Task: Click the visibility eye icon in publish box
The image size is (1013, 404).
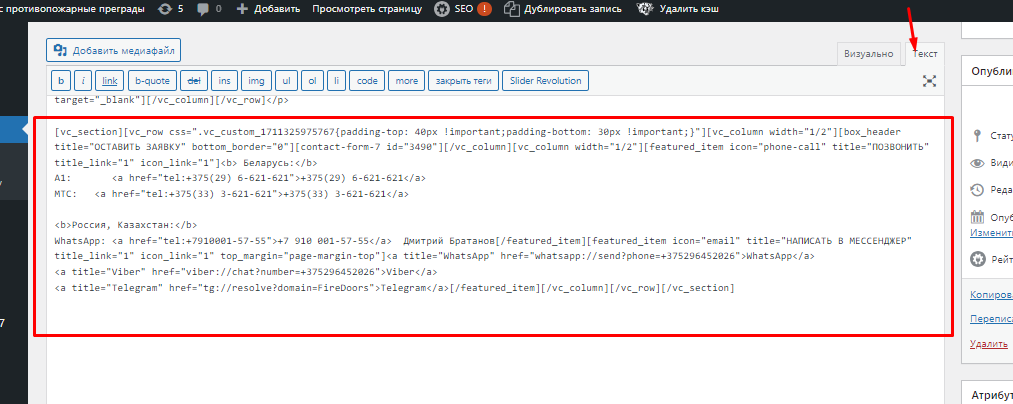Action: point(977,163)
